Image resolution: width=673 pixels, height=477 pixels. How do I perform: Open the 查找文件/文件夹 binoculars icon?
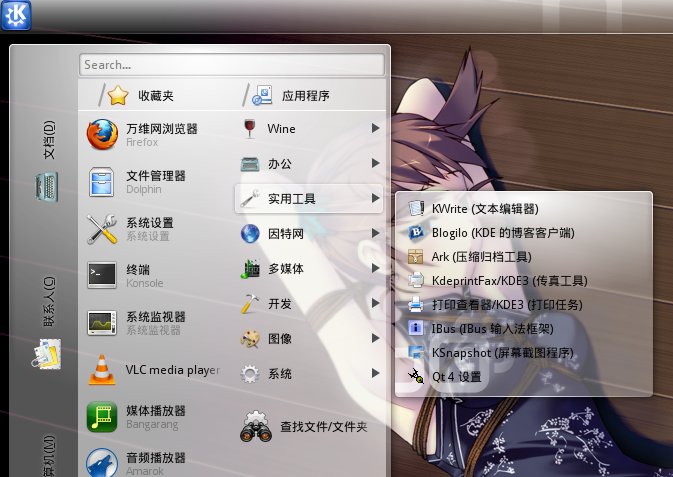pyautogui.click(x=256, y=426)
